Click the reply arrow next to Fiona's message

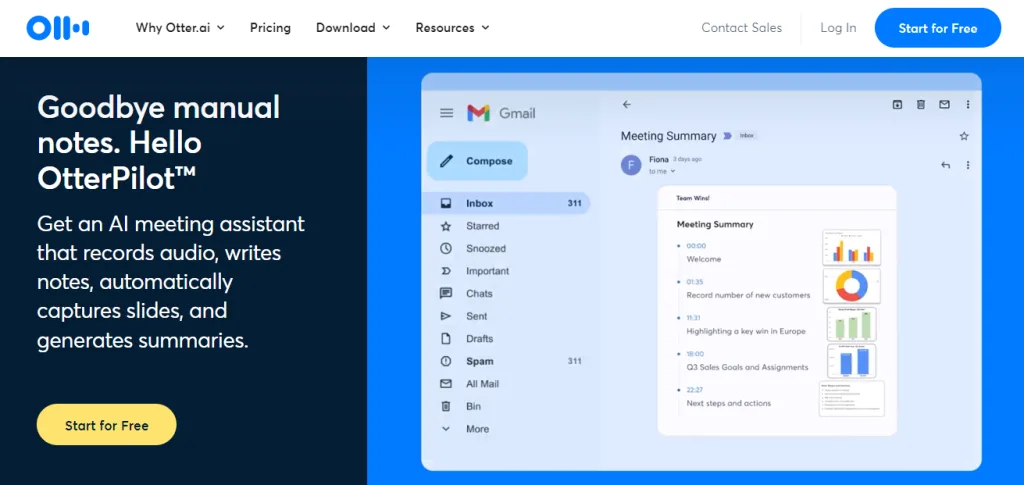tap(945, 165)
